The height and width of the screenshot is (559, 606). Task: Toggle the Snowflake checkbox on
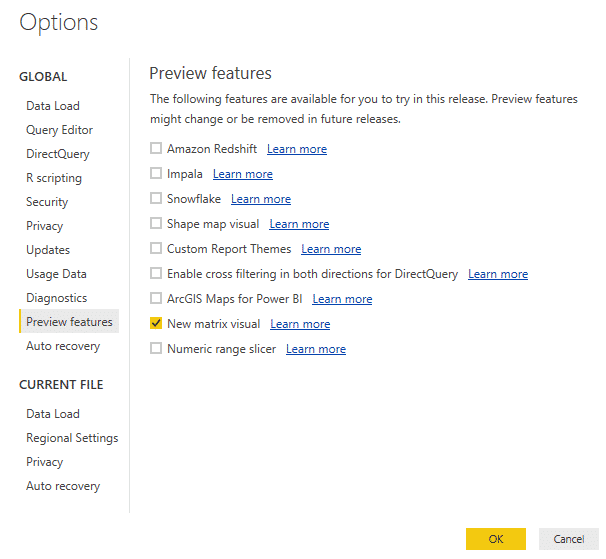tap(155, 199)
